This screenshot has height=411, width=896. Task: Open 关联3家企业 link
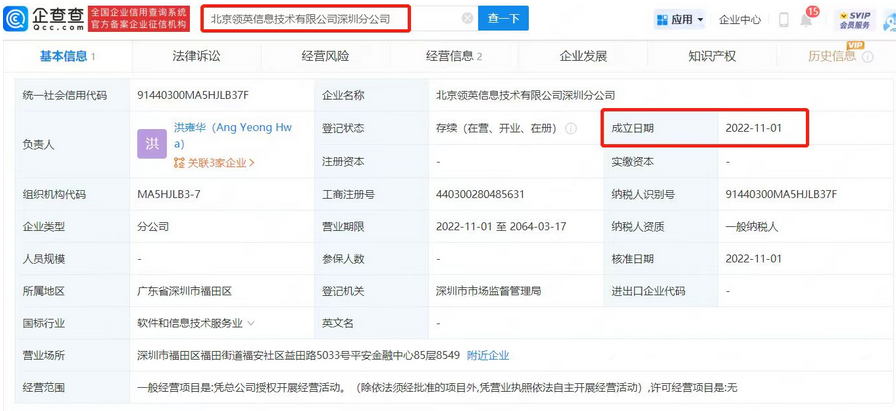click(214, 163)
